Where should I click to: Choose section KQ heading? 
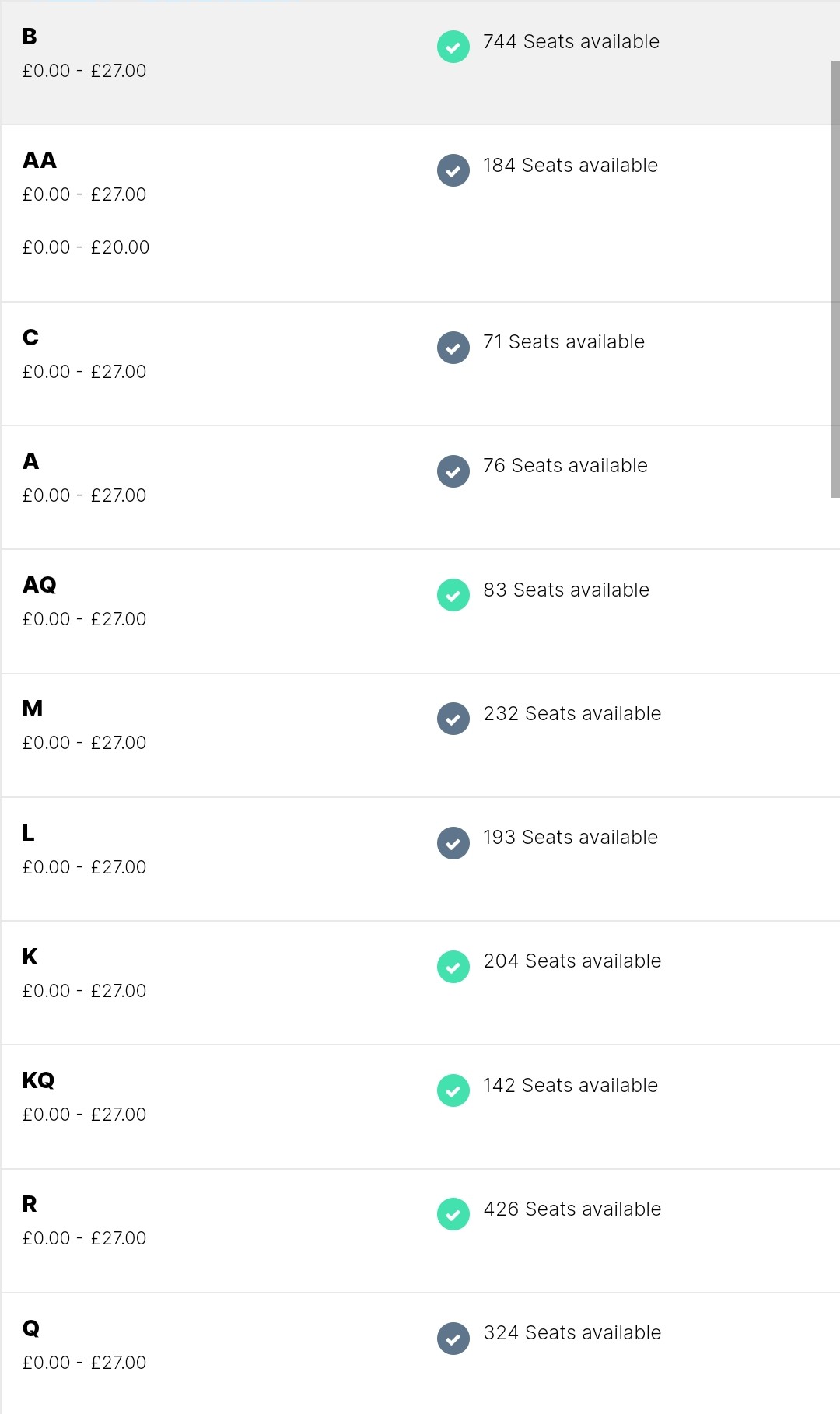(x=38, y=1080)
